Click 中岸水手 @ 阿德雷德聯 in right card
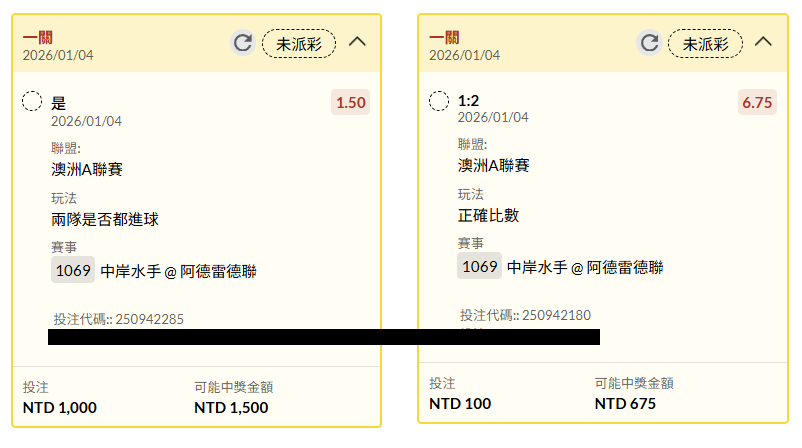The image size is (802, 448). 586,267
